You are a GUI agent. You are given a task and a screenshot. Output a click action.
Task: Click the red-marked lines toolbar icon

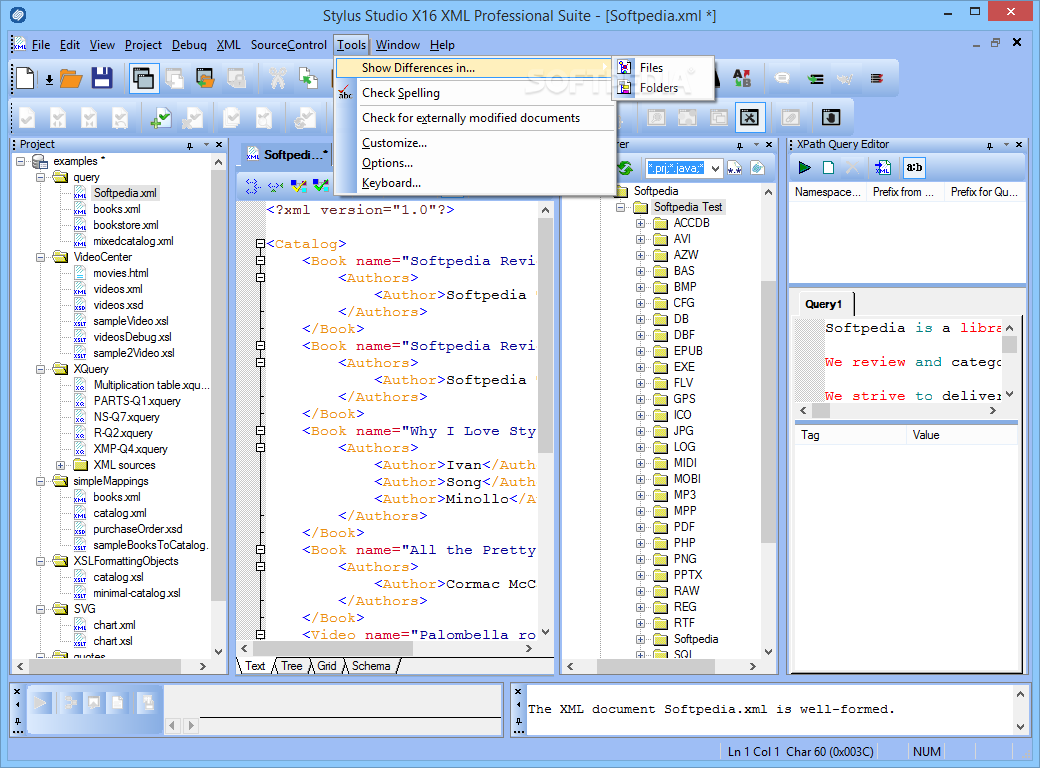click(x=877, y=79)
